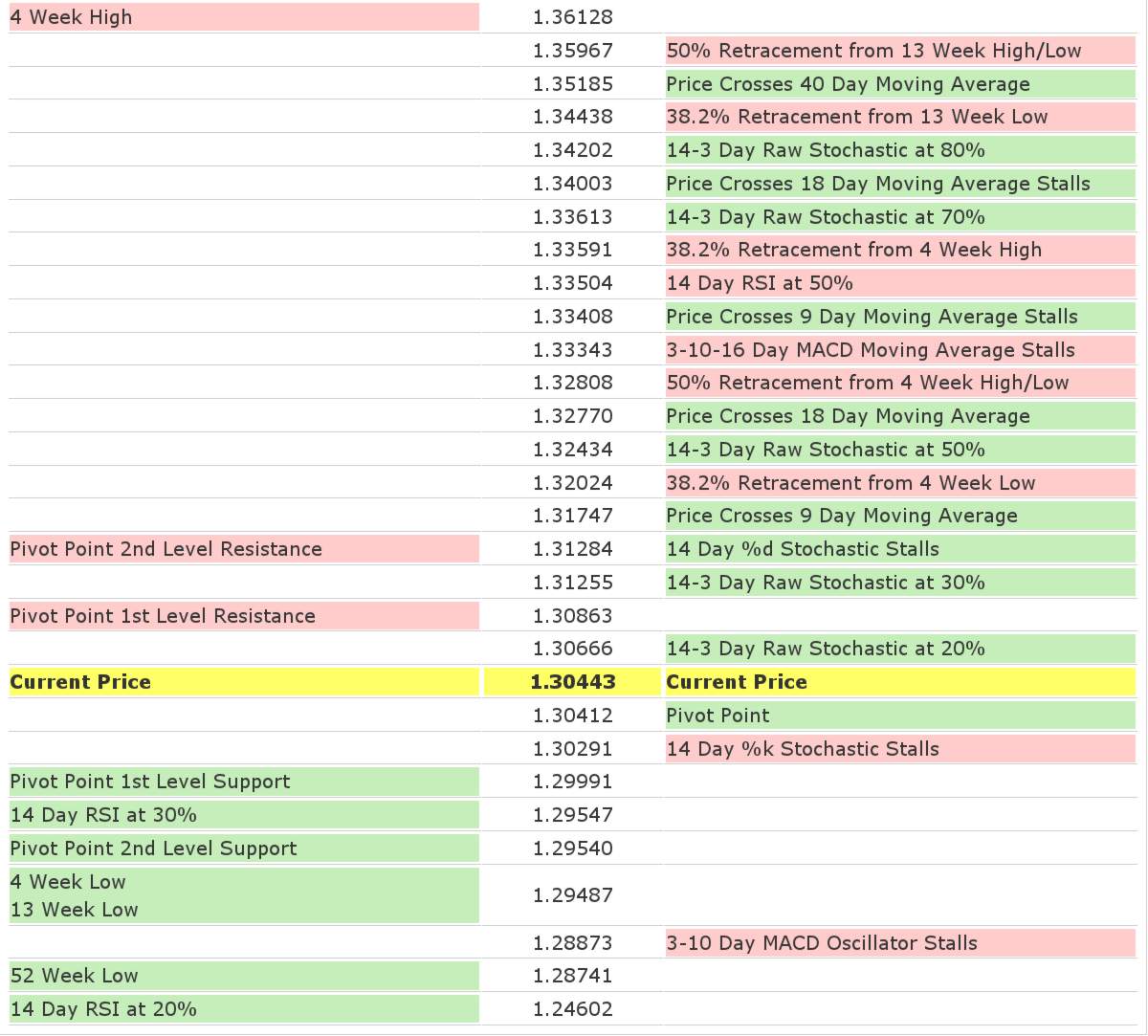Image resolution: width=1148 pixels, height=1036 pixels.
Task: Click 'Price Crosses 9 Day Moving Average Stalls'
Action: [872, 317]
